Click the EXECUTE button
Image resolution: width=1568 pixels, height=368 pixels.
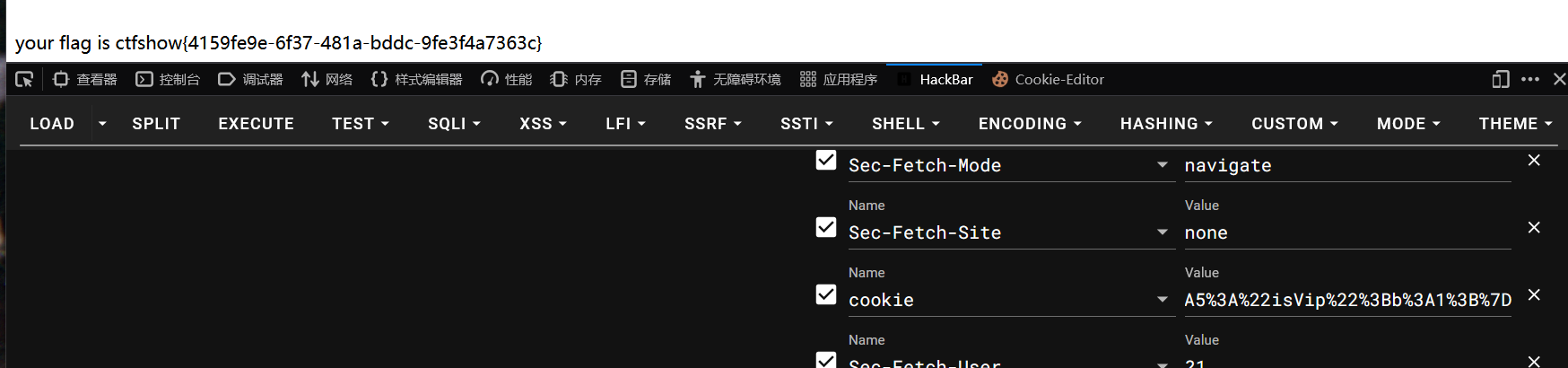click(256, 124)
